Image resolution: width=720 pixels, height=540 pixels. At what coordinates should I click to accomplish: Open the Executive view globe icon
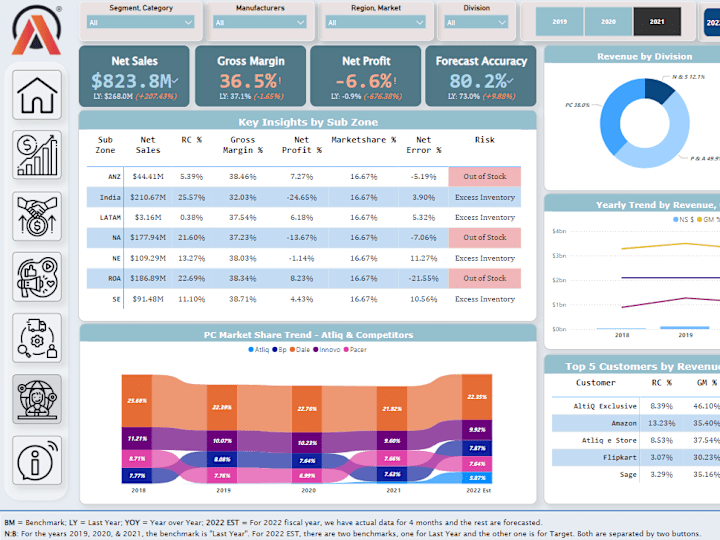coord(37,399)
